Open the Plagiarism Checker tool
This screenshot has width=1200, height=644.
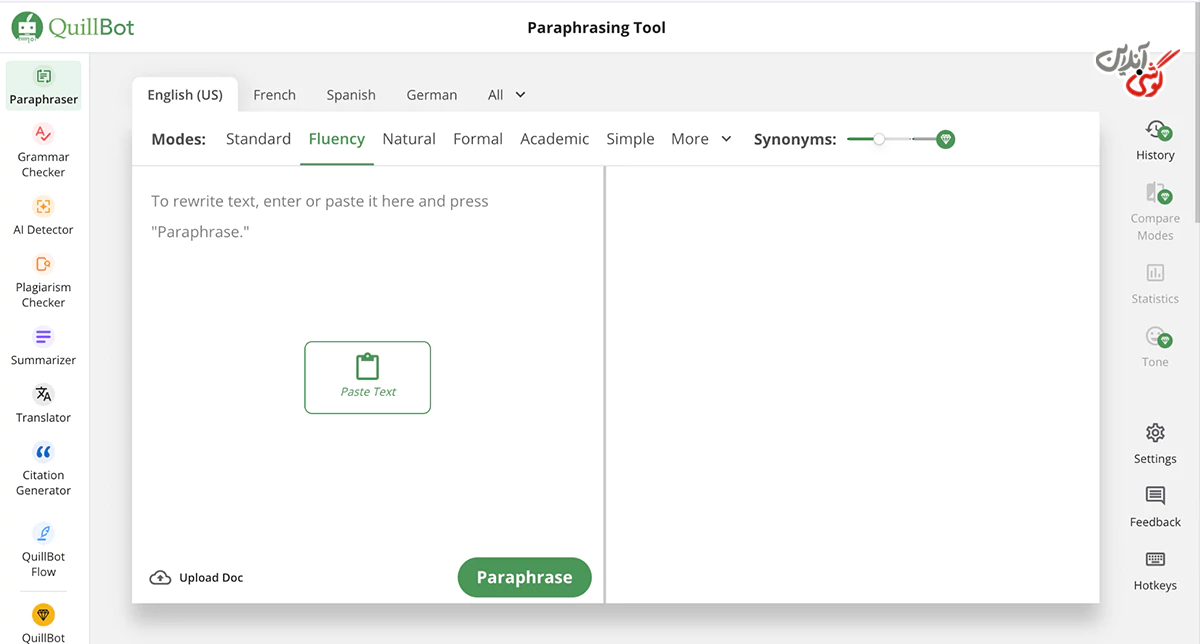pyautogui.click(x=43, y=281)
